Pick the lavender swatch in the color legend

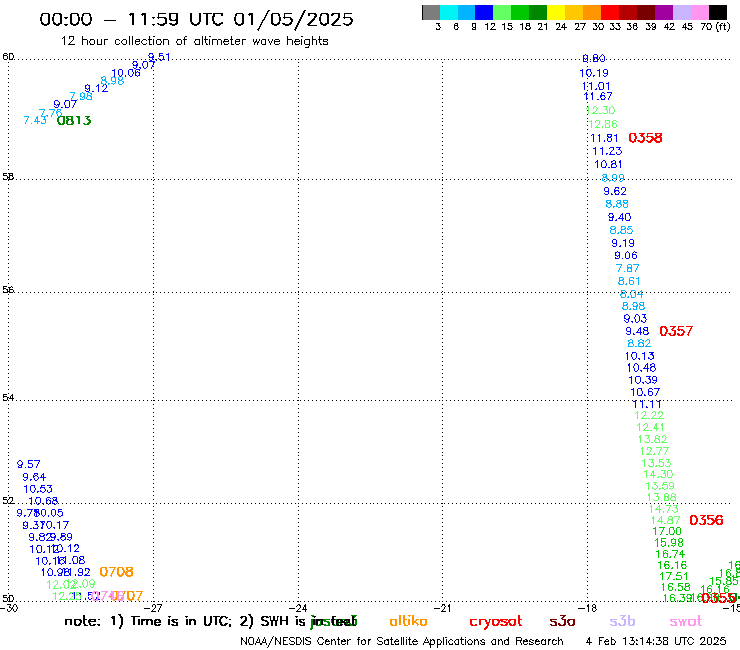(681, 12)
